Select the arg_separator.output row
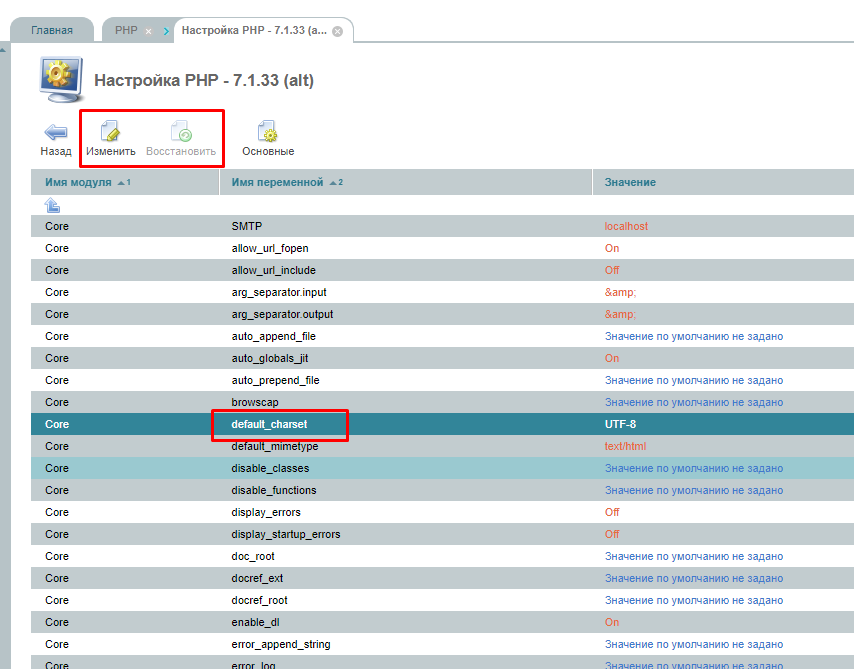 [442, 314]
